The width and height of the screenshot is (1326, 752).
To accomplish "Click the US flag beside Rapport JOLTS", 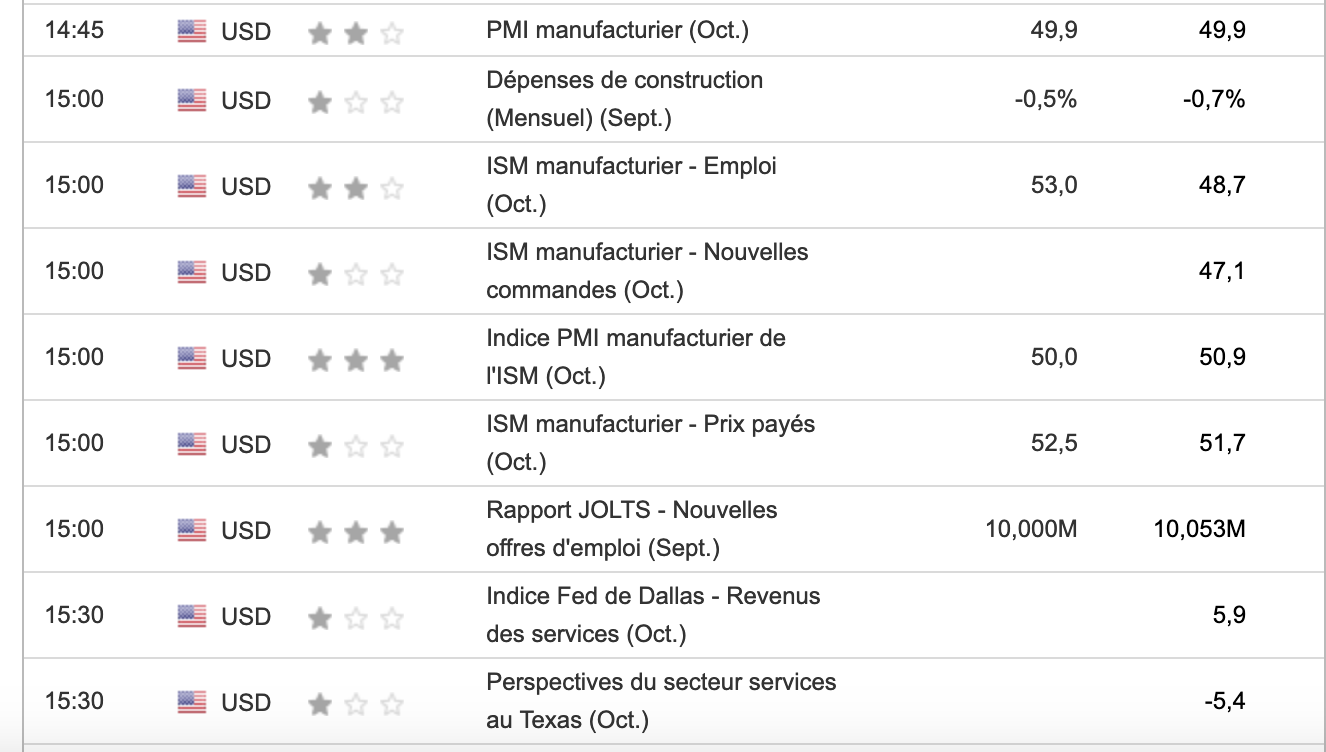I will coord(192,530).
